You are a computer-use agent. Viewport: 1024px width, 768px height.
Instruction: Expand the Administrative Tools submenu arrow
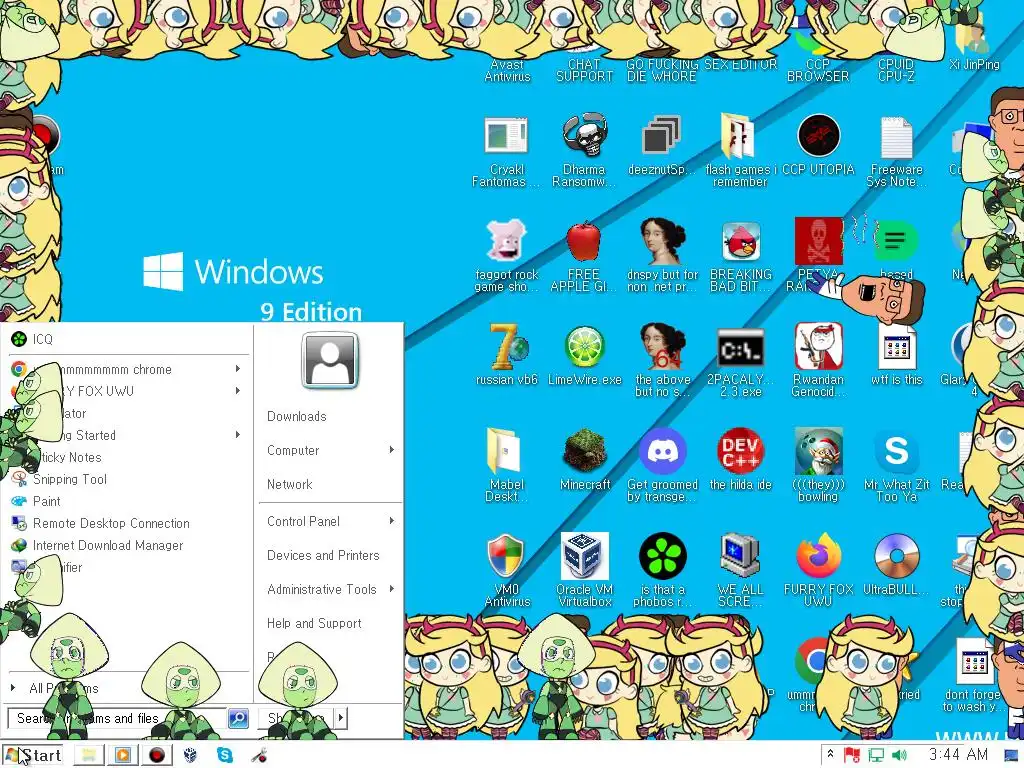click(x=392, y=589)
